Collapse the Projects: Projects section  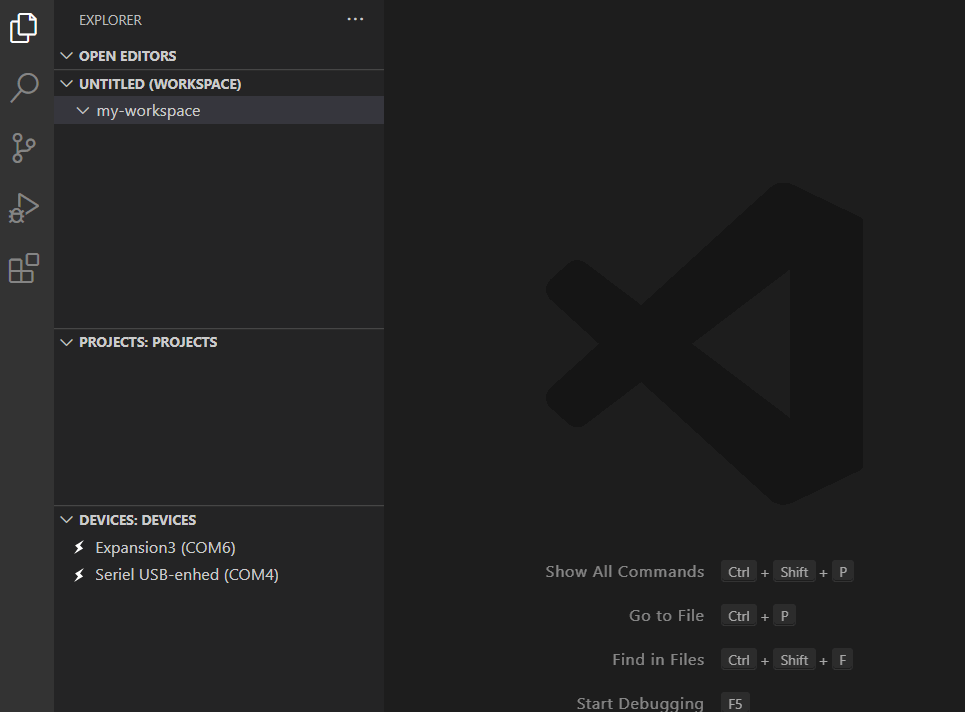coord(66,342)
